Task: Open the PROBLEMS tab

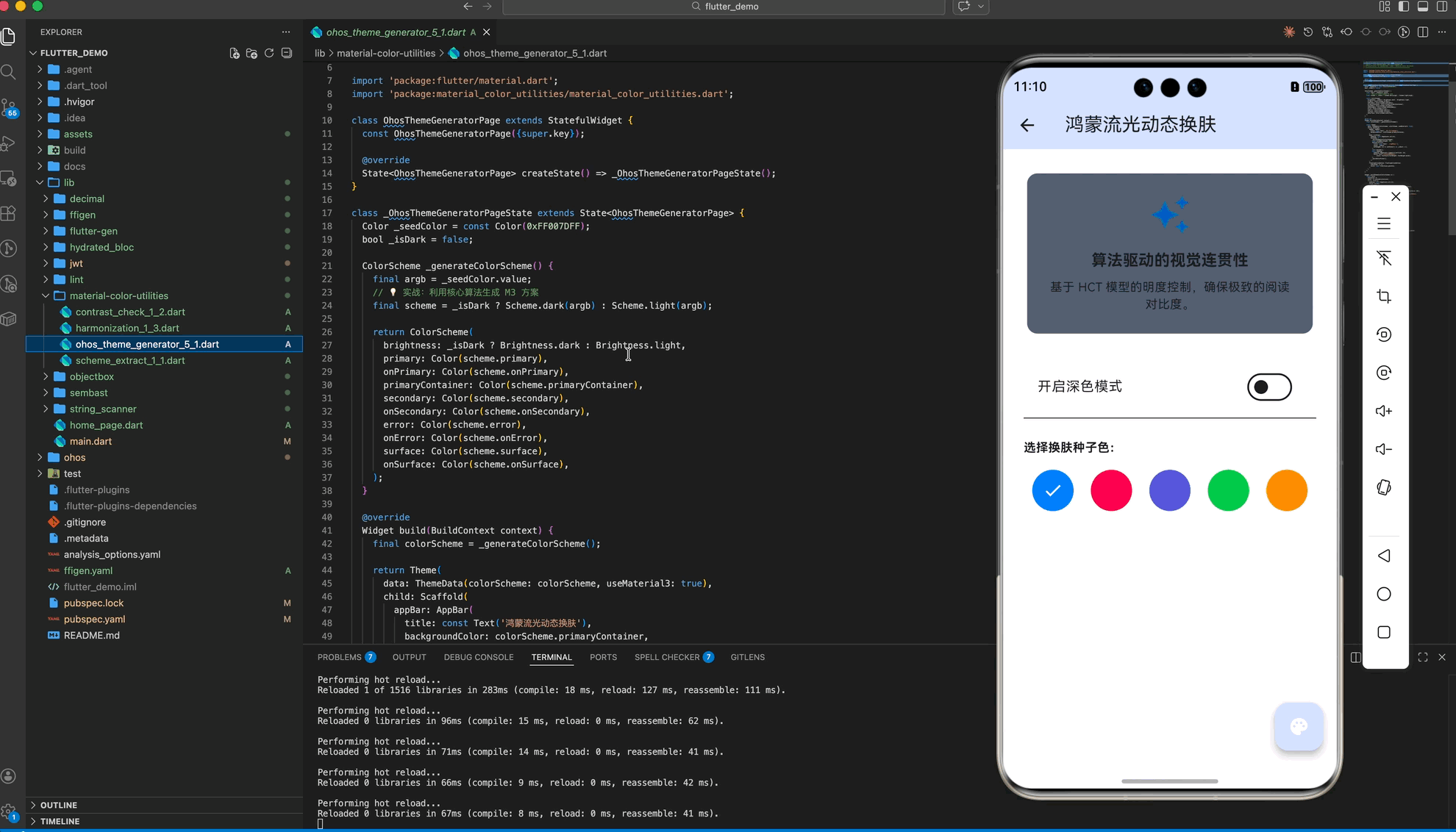Action: (339, 657)
